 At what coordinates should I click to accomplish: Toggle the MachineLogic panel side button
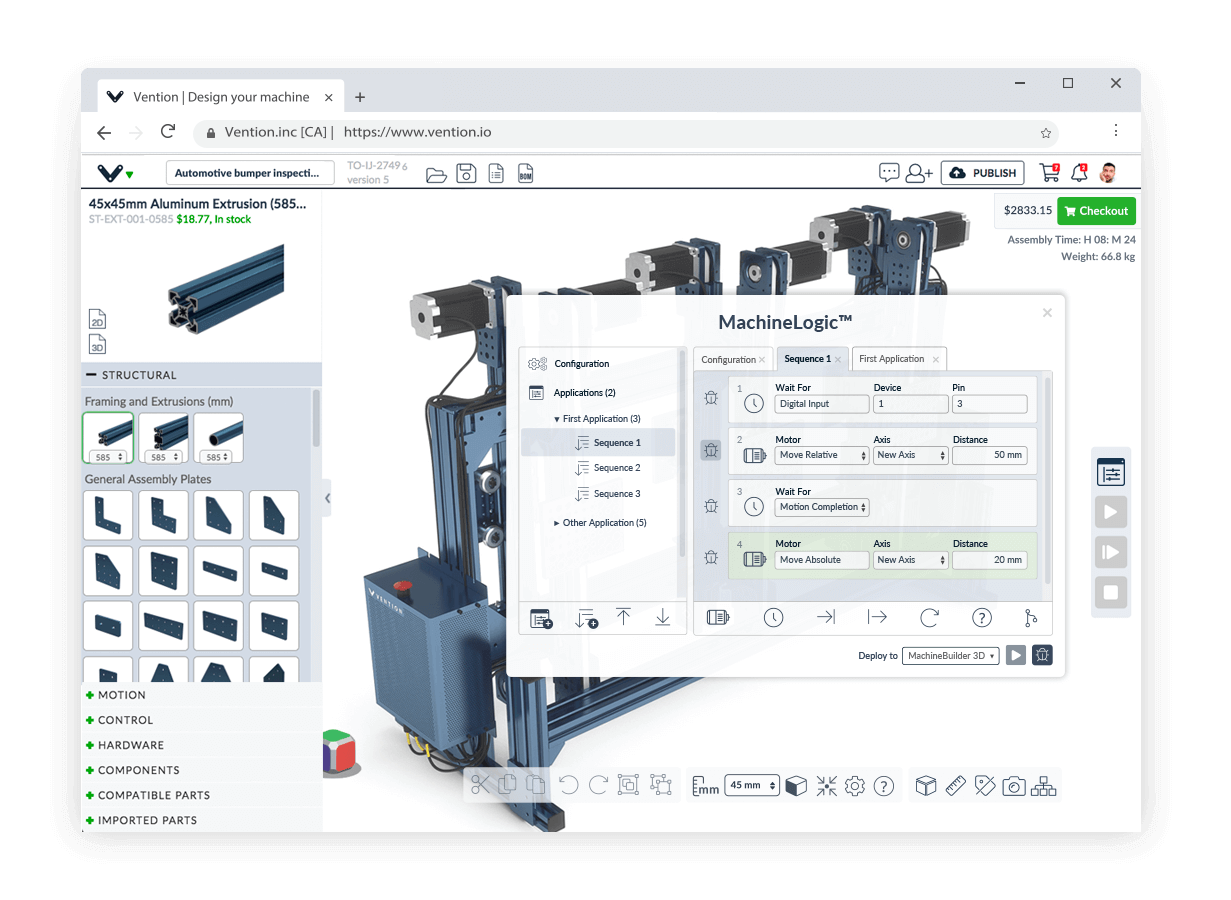(x=1110, y=472)
